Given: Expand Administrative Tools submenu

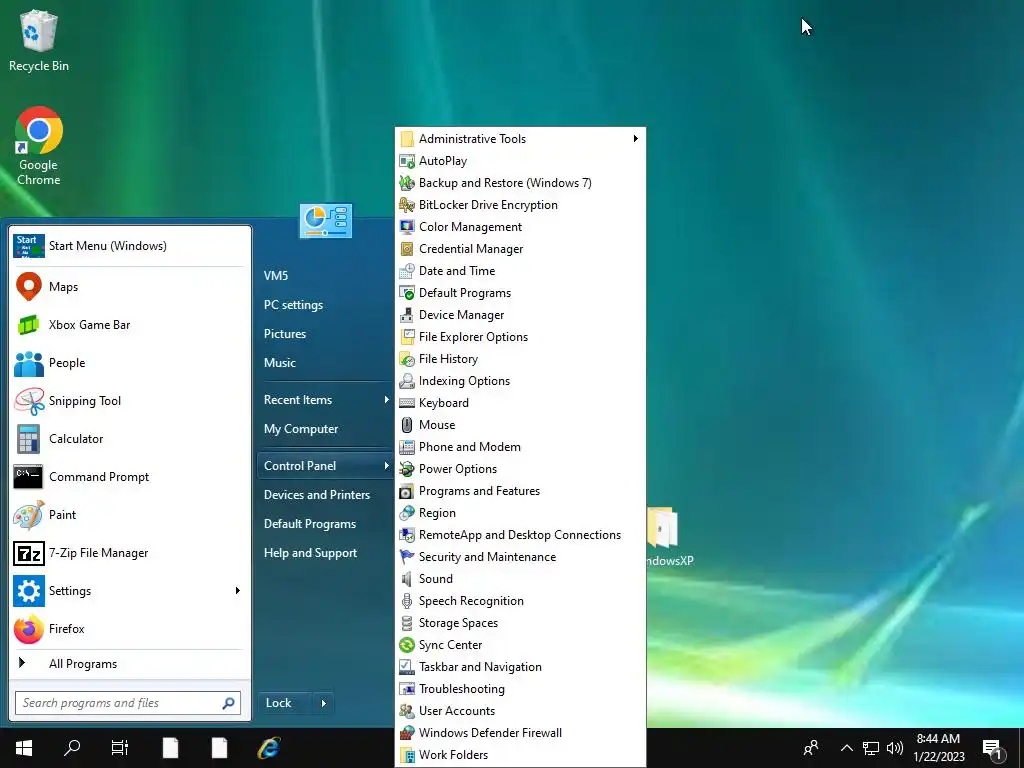Looking at the screenshot, I should pyautogui.click(x=635, y=138).
